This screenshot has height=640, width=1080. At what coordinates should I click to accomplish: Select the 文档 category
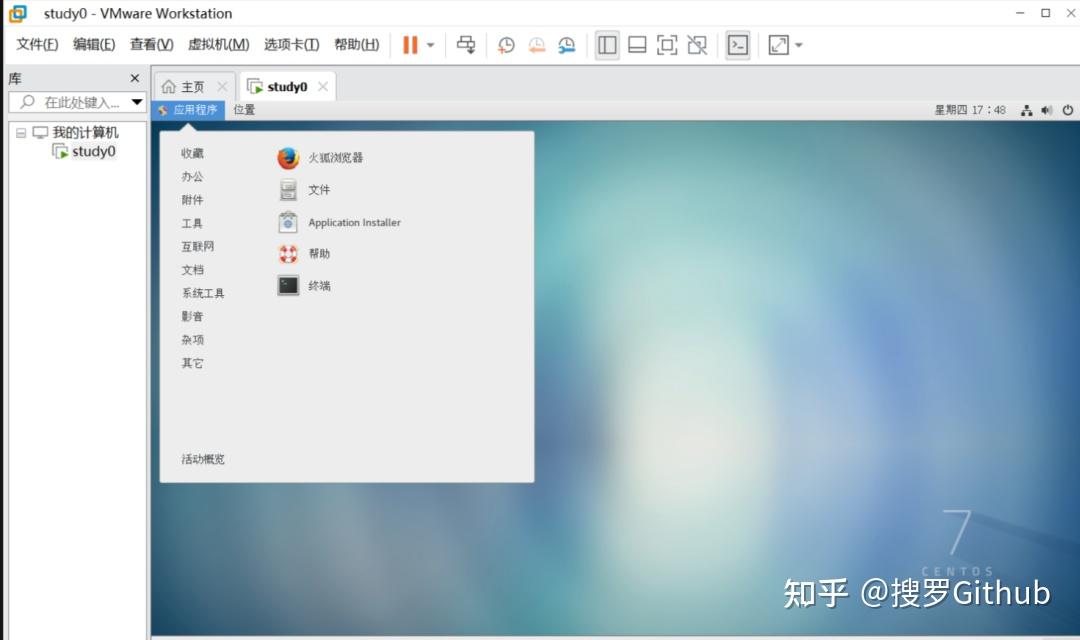[x=192, y=269]
